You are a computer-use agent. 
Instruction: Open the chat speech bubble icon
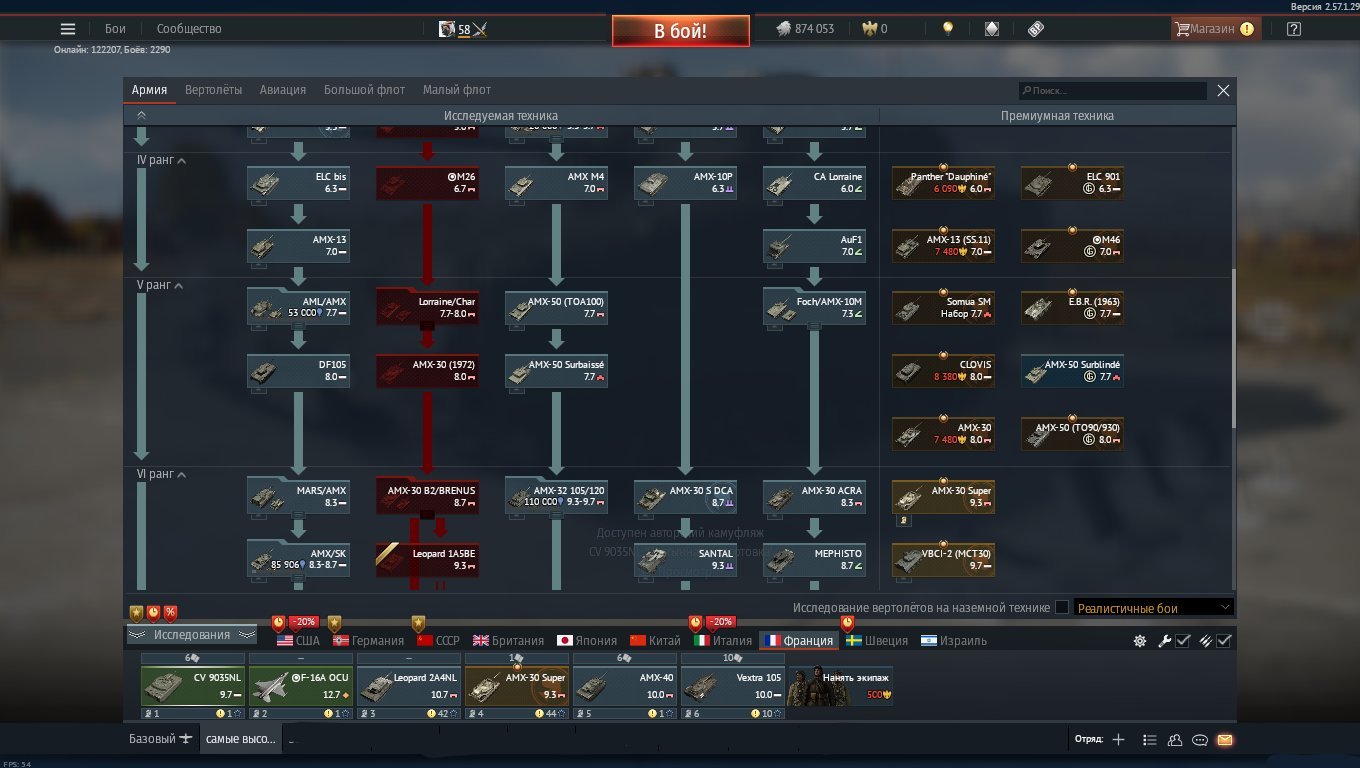(x=1200, y=740)
